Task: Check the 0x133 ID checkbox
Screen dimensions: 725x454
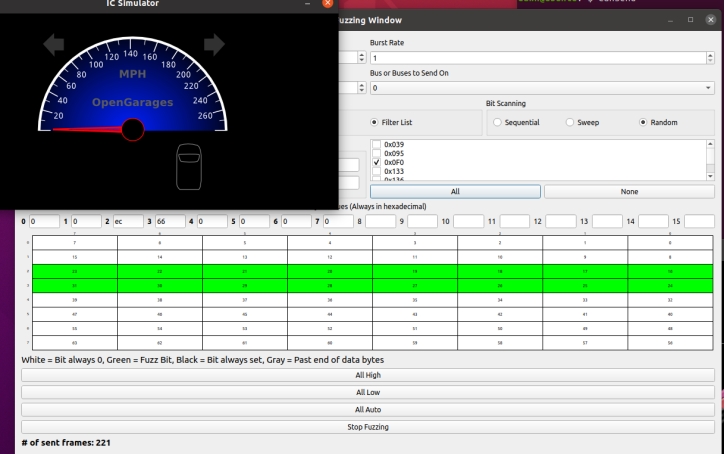Action: point(376,171)
